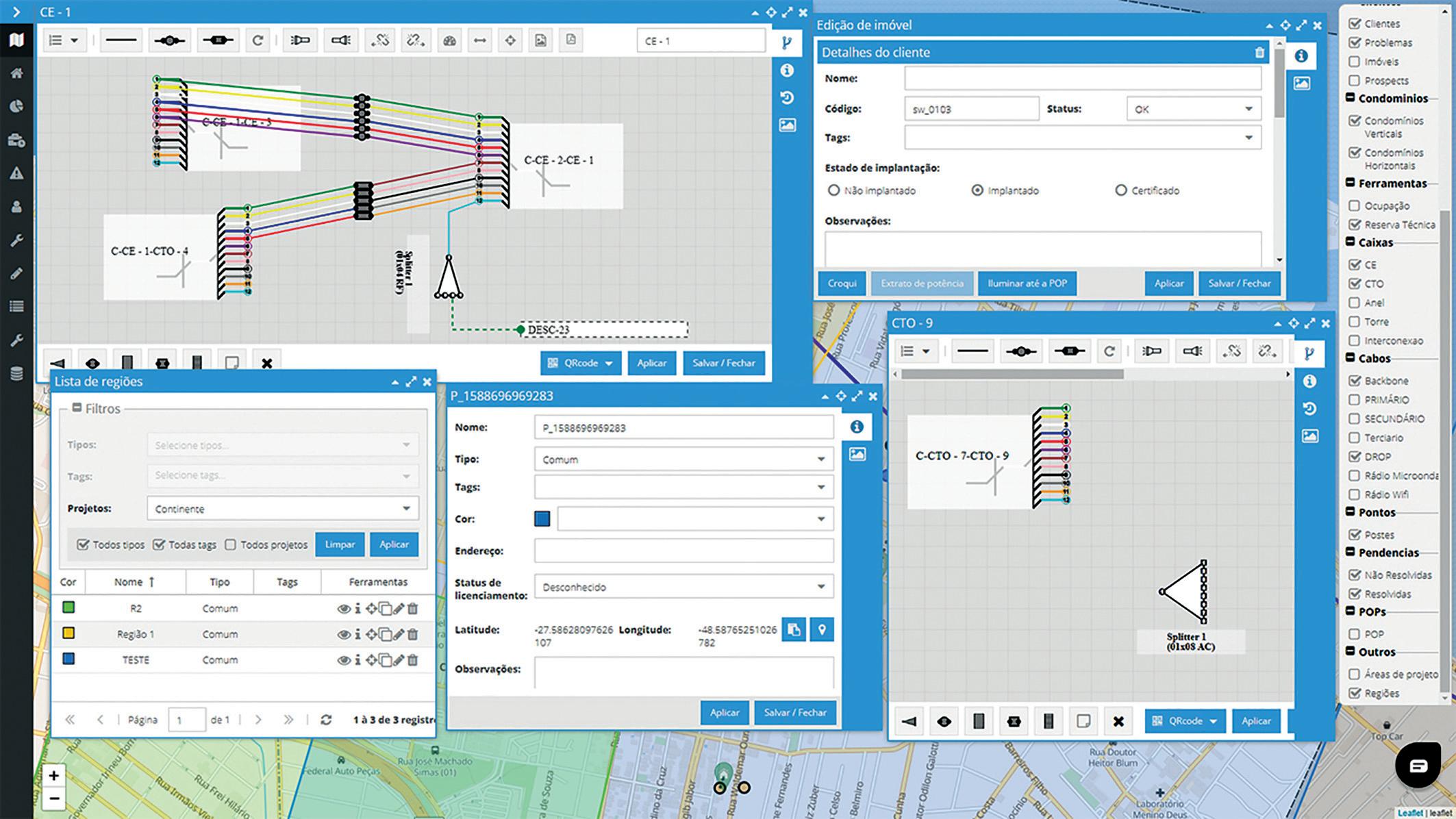The width and height of the screenshot is (1456, 819).
Task: Click the trash icon in Detalhes do cliente
Action: coord(1259,53)
